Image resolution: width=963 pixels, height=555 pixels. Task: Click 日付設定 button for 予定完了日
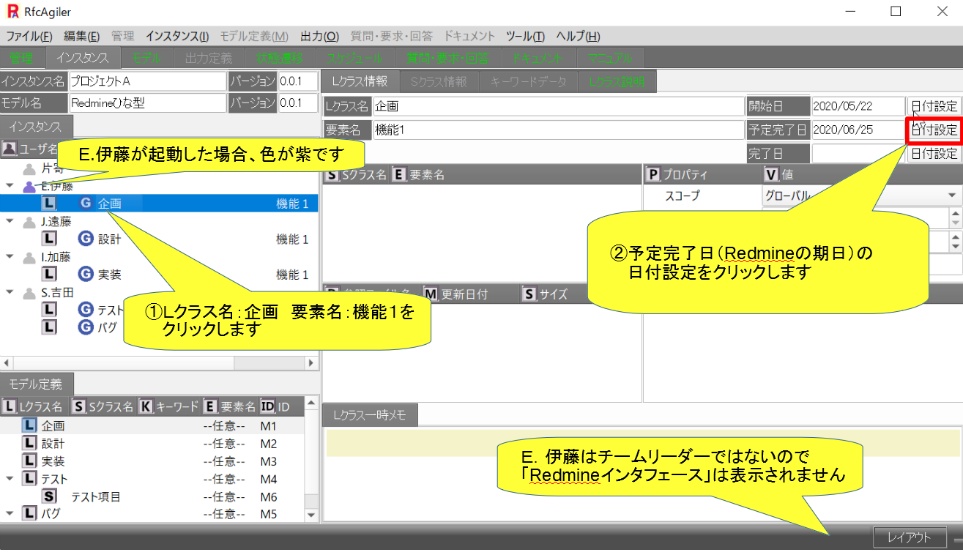[x=933, y=130]
